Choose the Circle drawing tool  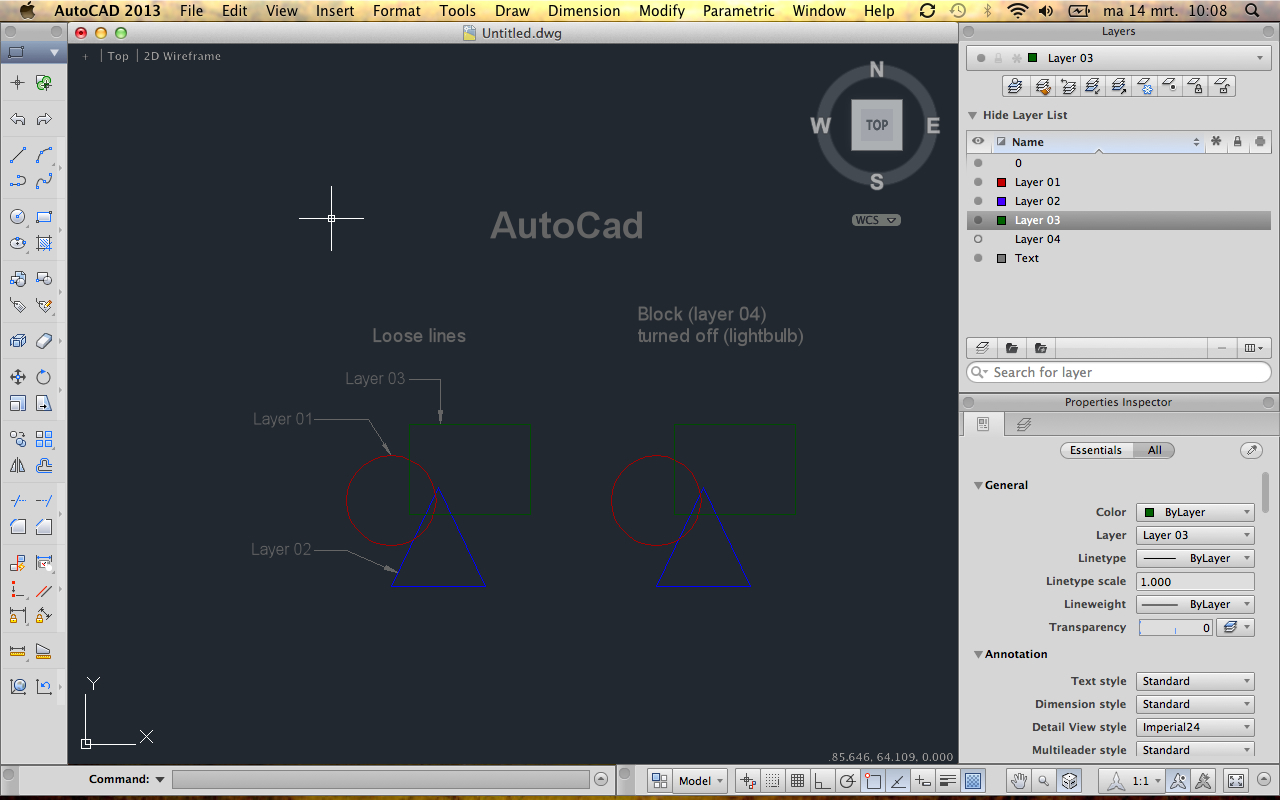point(18,216)
